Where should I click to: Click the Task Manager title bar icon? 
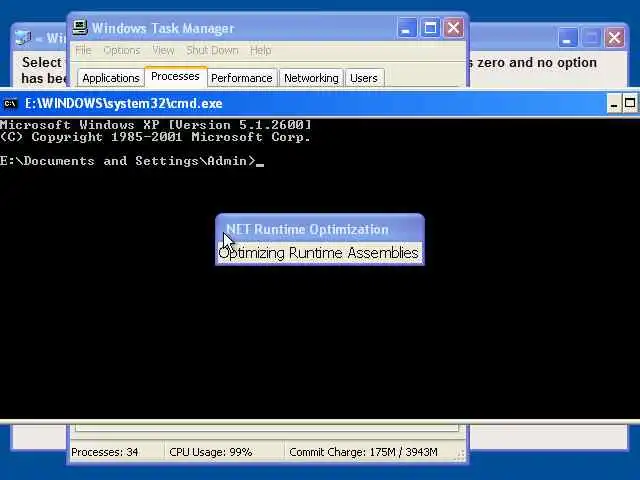(80, 27)
